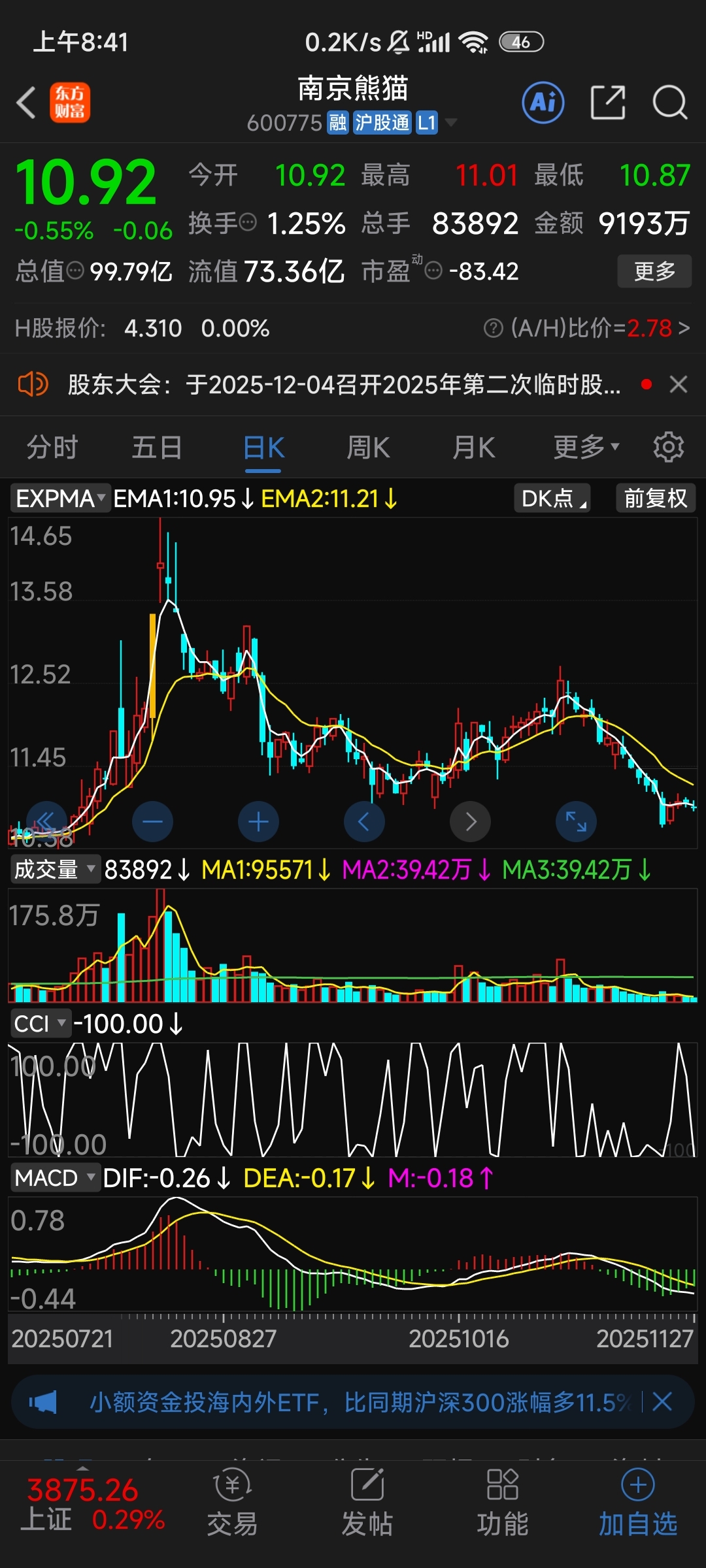Open the 交易 trade icon

pos(232,1502)
